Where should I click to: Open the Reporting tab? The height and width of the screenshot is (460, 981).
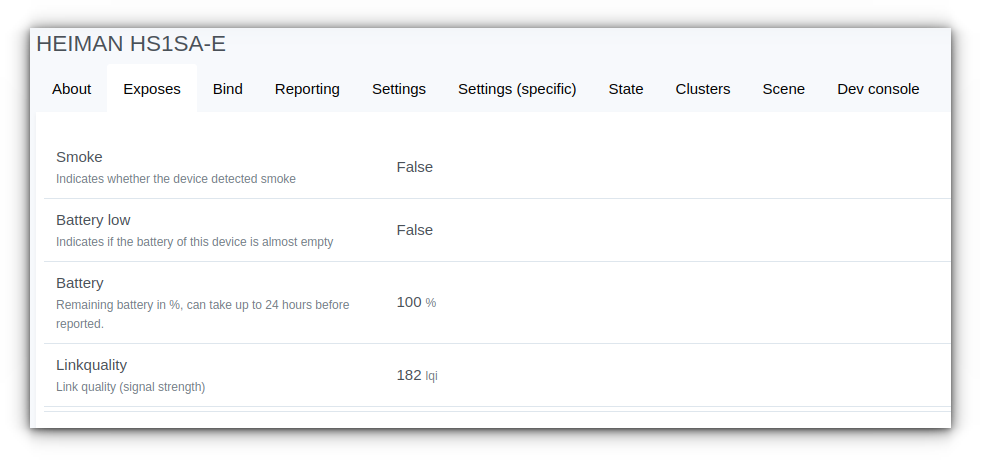tap(307, 89)
